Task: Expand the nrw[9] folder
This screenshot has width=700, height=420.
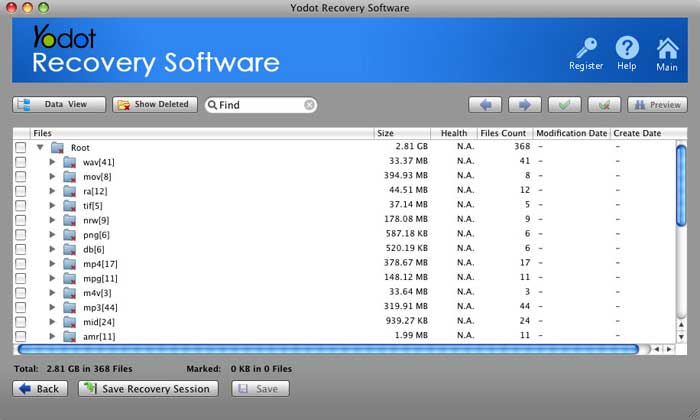Action: tap(52, 220)
